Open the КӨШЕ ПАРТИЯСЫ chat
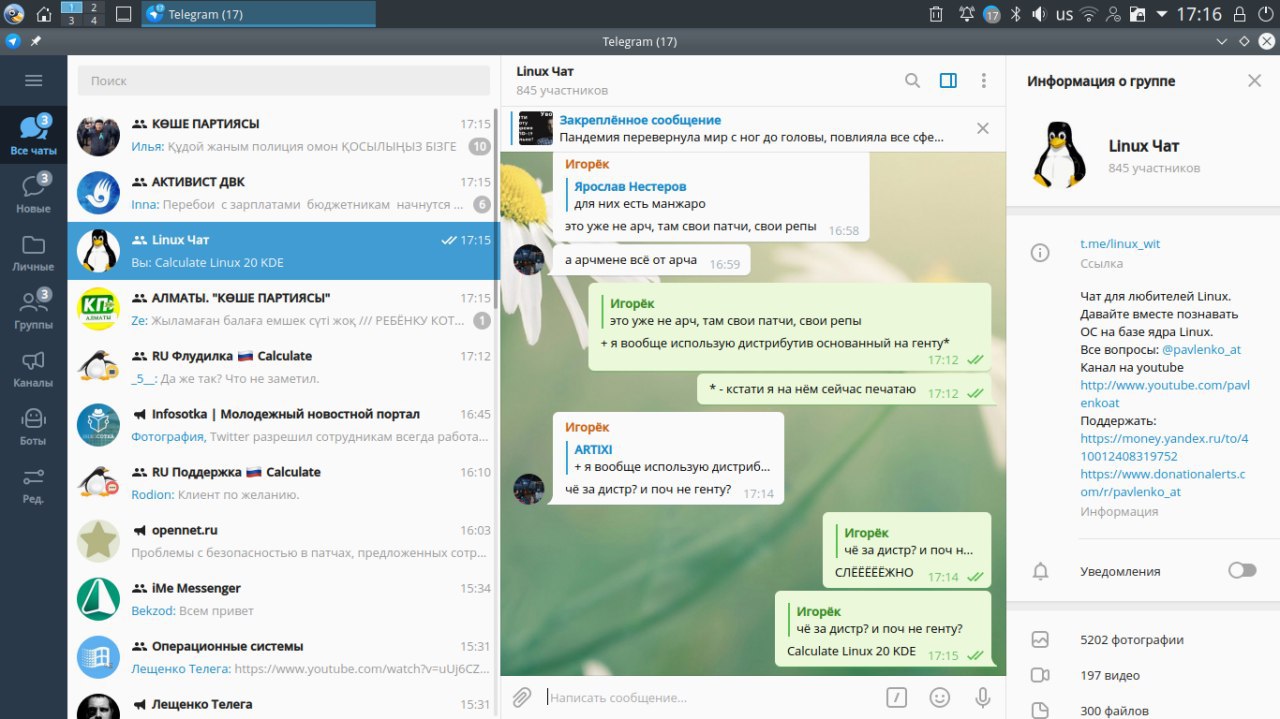 point(282,136)
